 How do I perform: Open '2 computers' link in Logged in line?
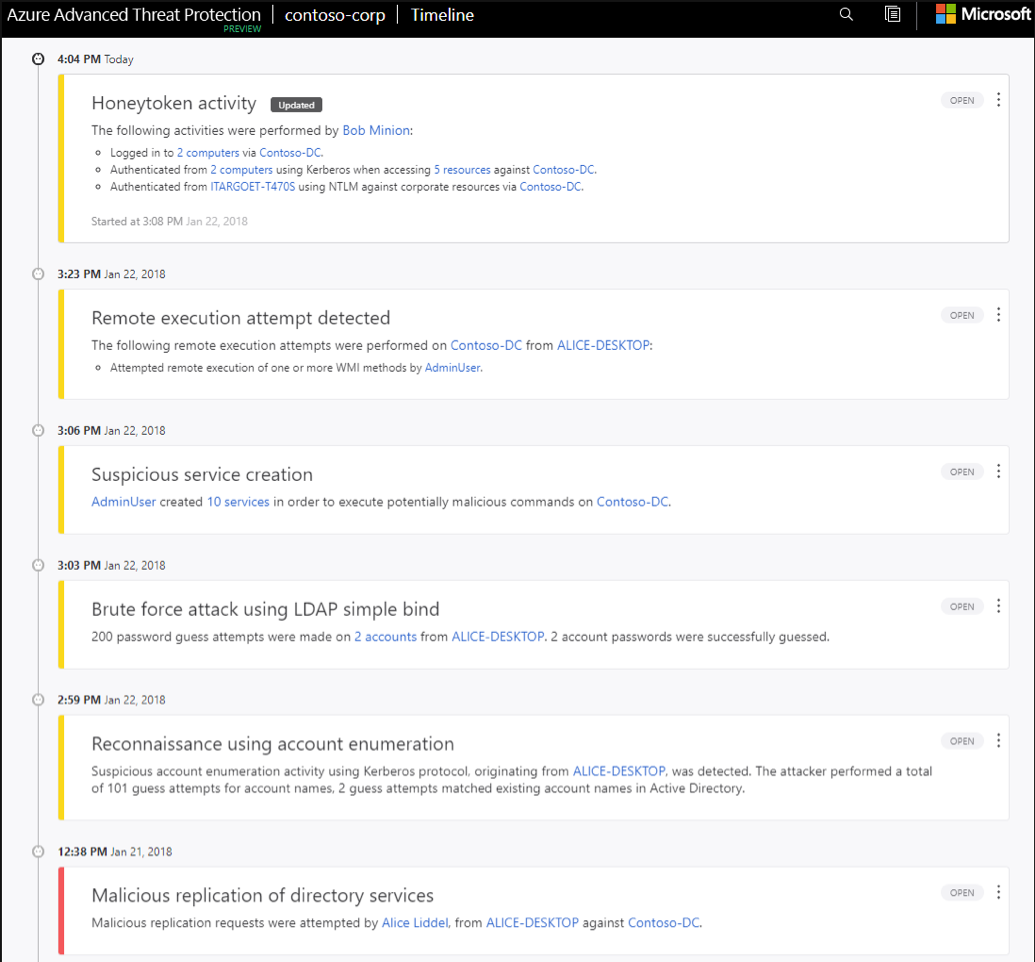point(208,153)
